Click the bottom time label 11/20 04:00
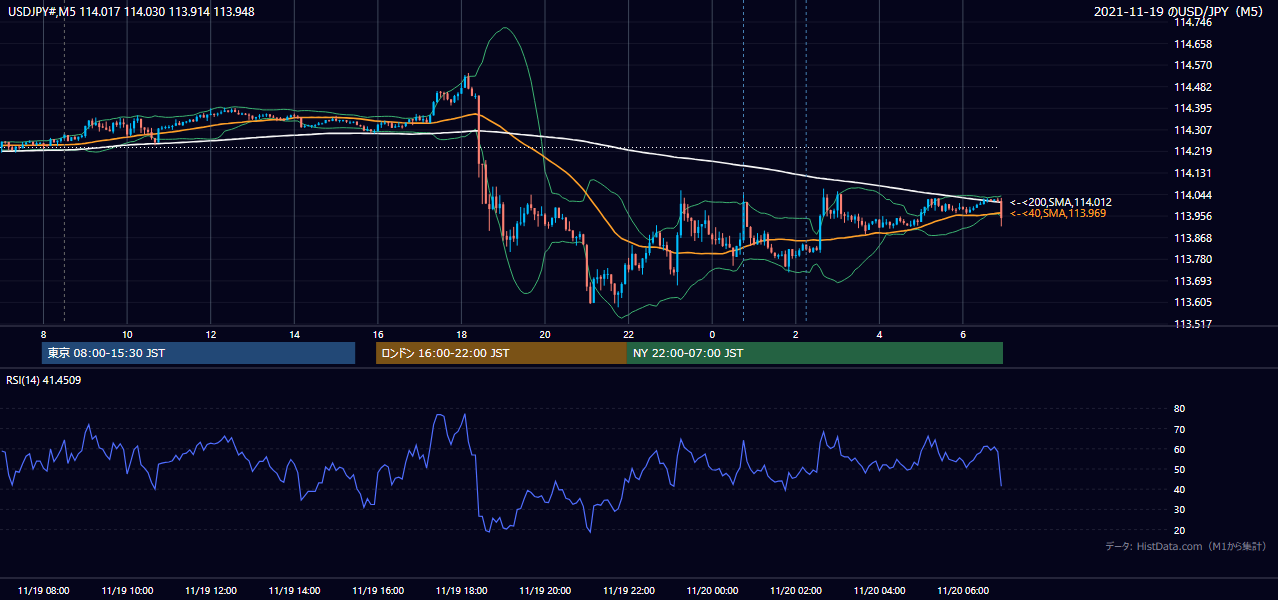 879,591
